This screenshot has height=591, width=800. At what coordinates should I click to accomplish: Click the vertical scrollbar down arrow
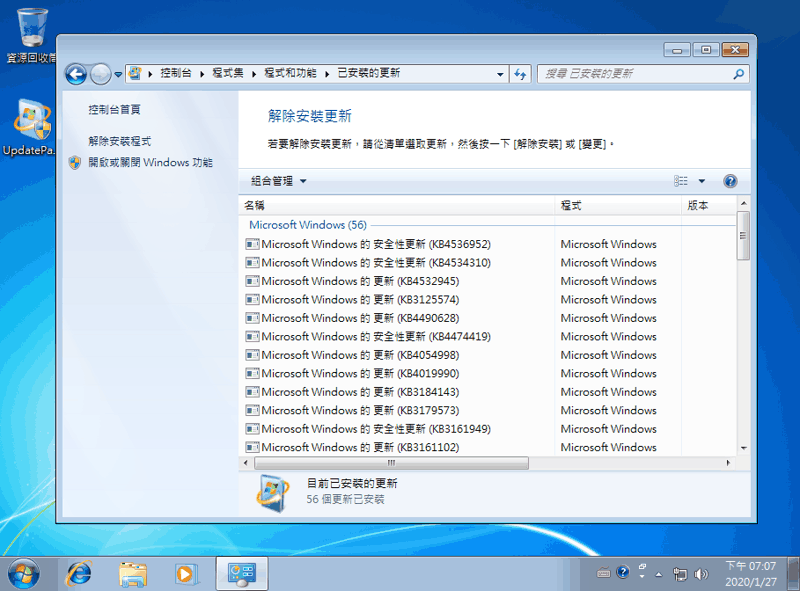pos(743,448)
